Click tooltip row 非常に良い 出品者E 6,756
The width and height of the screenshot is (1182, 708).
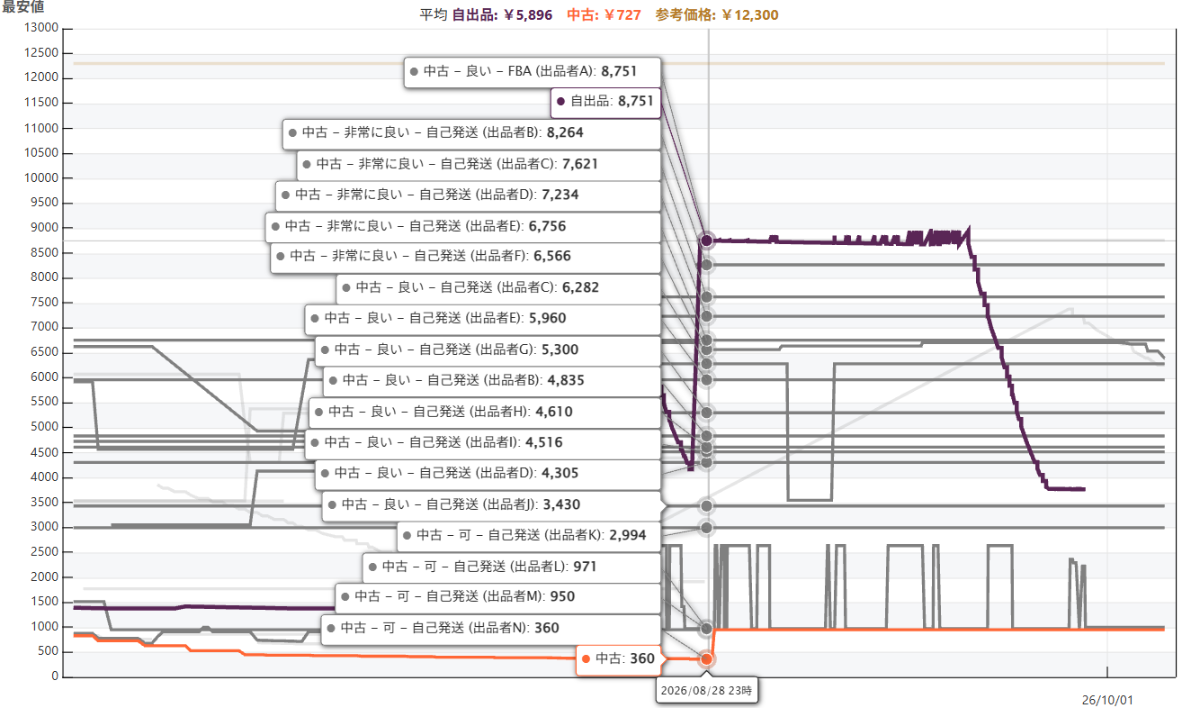[463, 226]
